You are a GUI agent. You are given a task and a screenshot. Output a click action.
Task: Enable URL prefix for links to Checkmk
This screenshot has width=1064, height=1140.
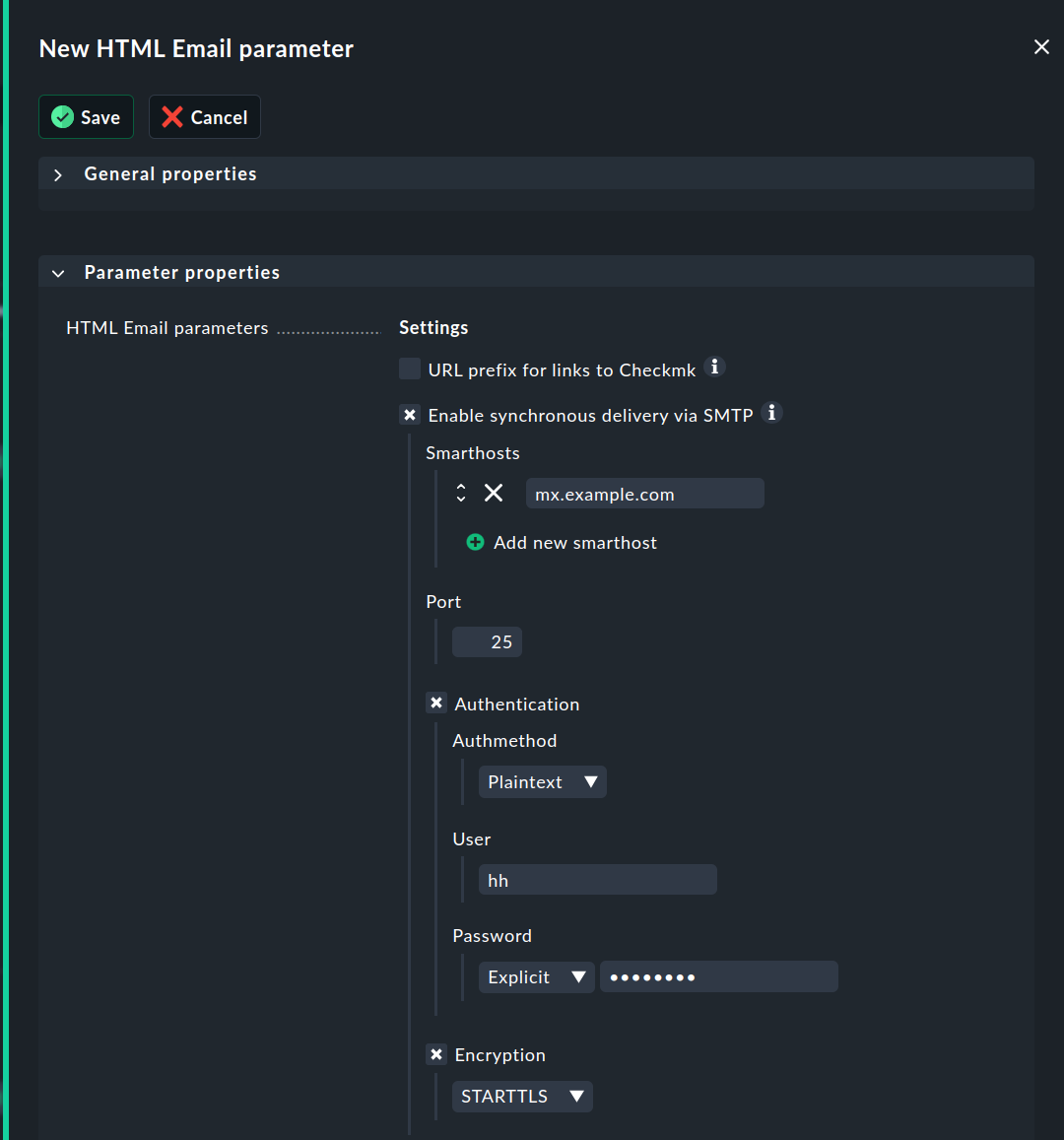coord(409,368)
